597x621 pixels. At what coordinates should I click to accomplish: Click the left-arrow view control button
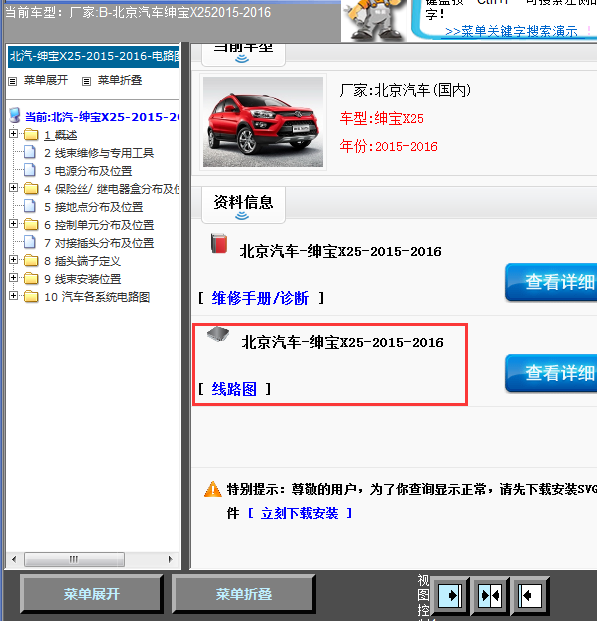tap(530, 595)
